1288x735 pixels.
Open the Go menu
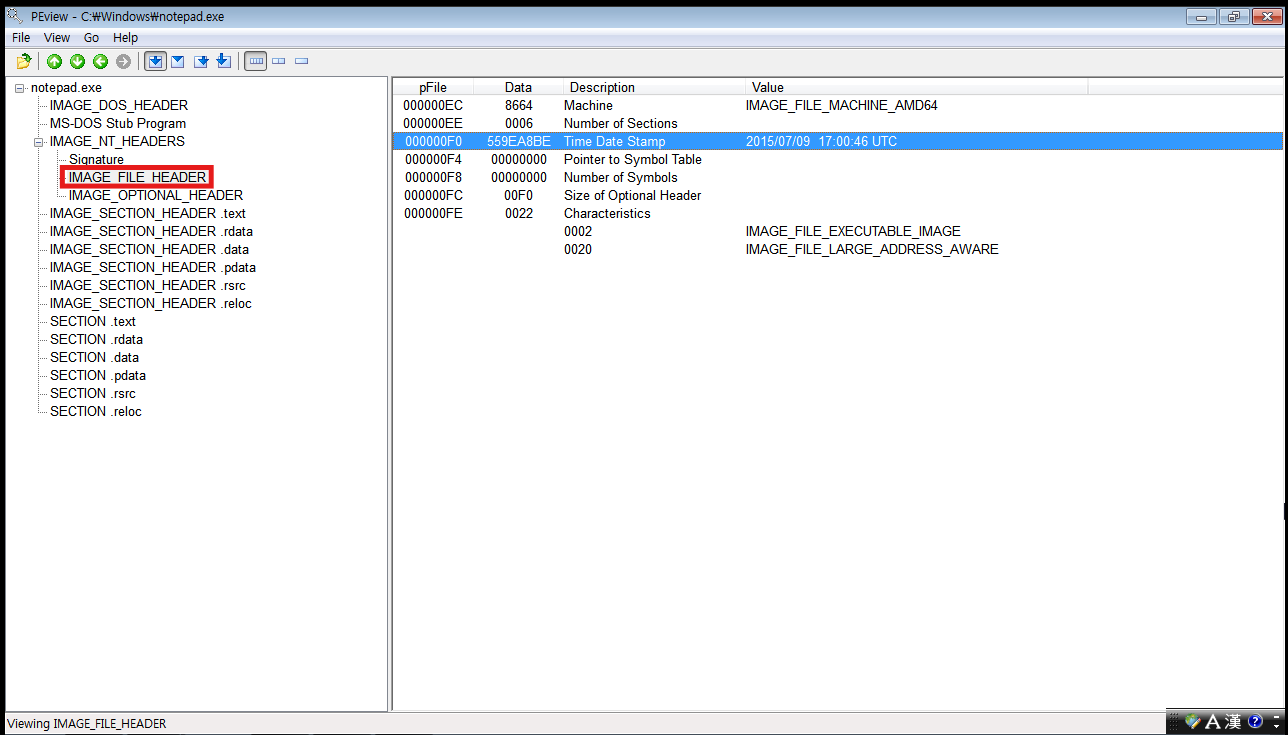(92, 38)
